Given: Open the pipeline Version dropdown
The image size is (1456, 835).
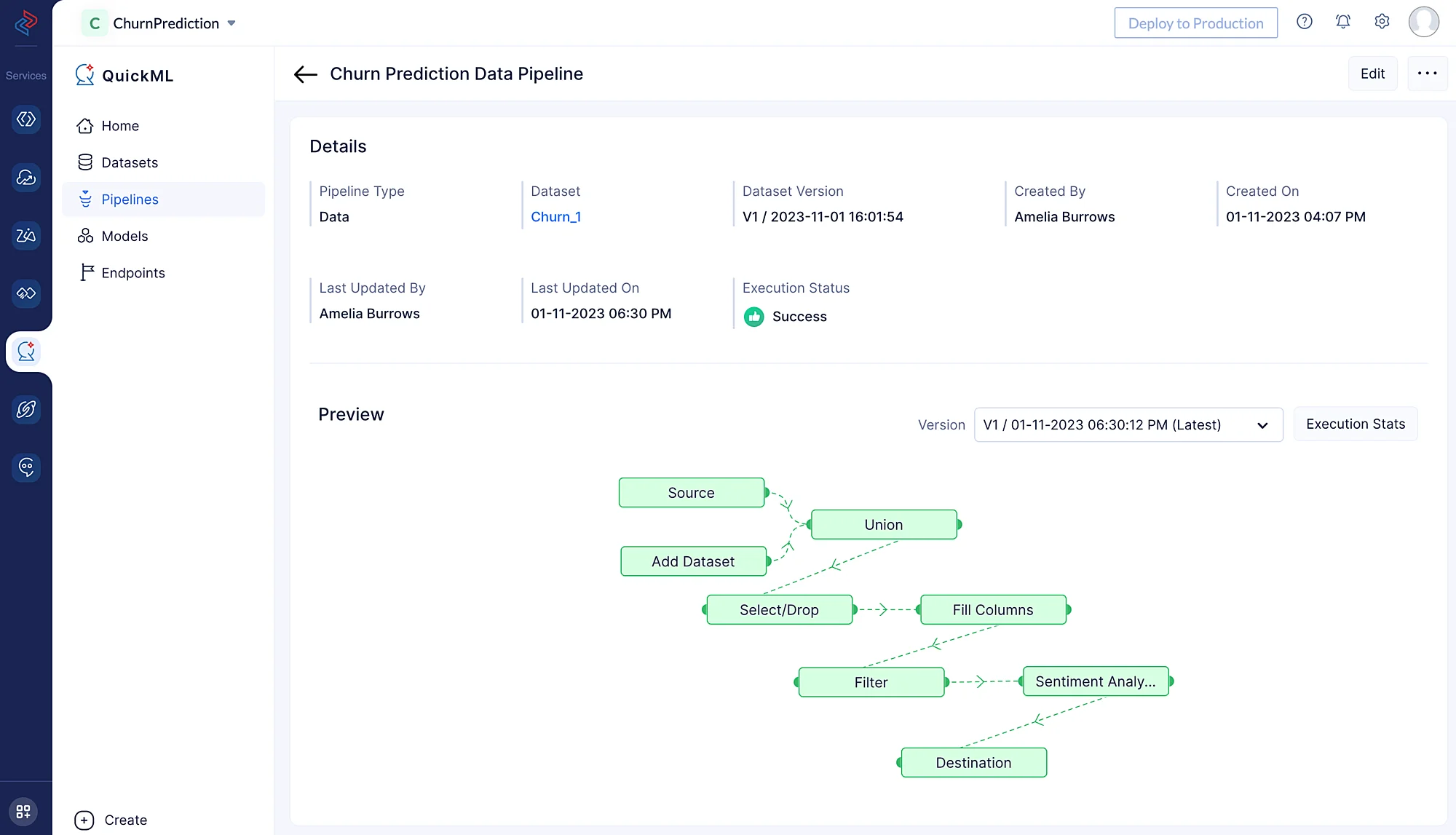Looking at the screenshot, I should click(1128, 425).
